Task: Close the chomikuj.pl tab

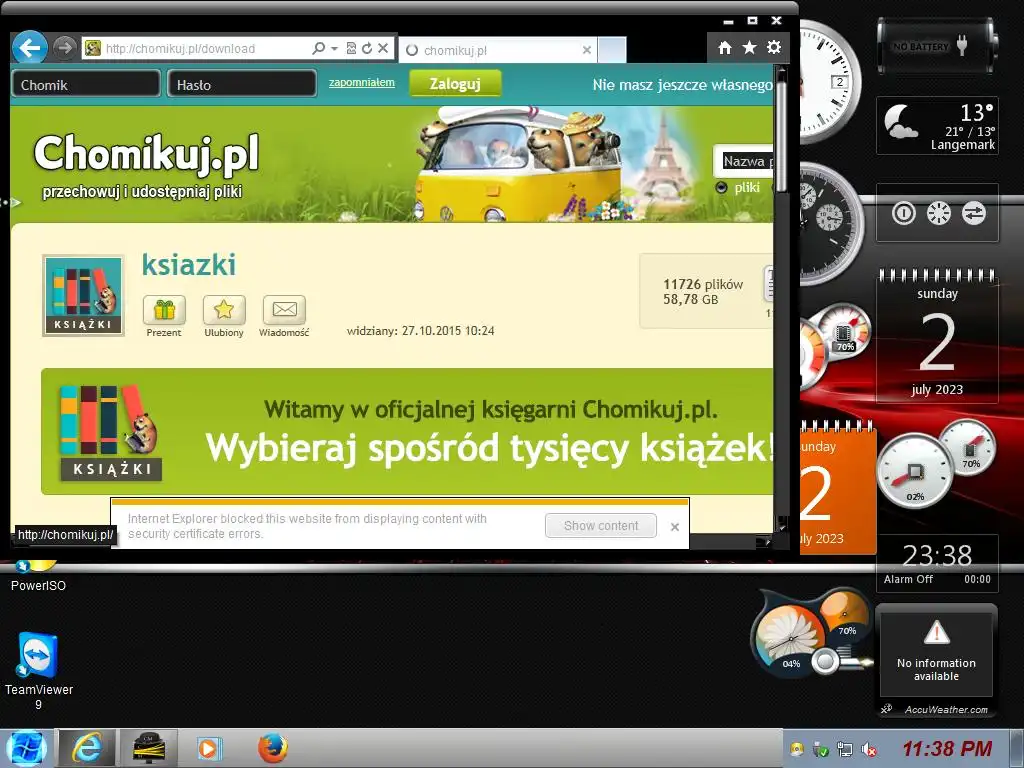Action: point(586,50)
